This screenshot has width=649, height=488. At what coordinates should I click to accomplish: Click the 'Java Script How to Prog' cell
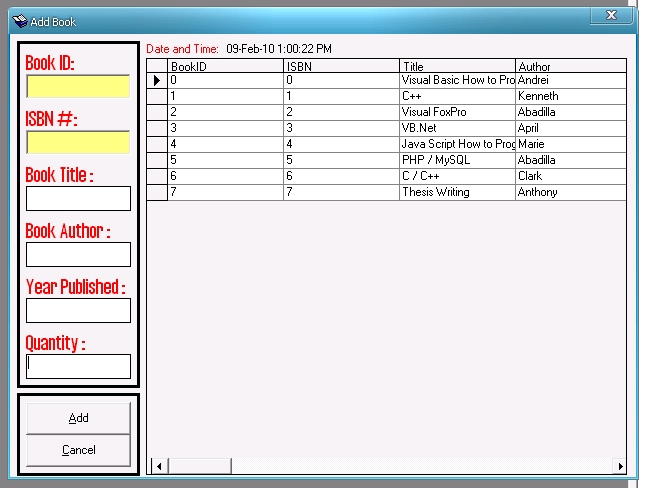[x=457, y=144]
